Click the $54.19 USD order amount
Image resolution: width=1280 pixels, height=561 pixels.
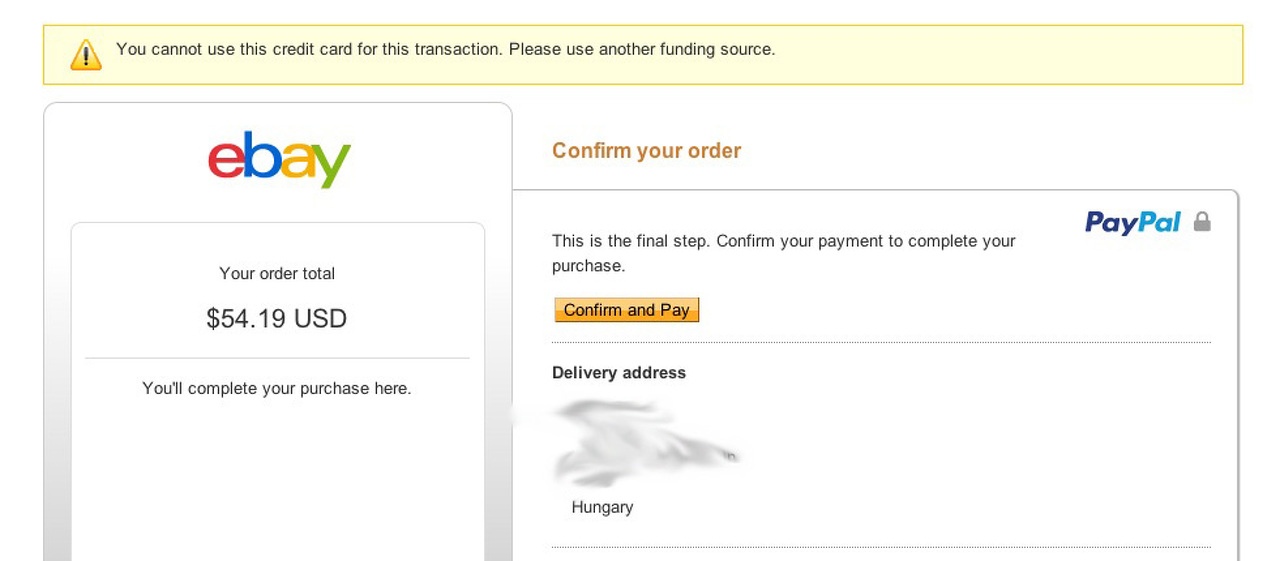click(x=277, y=319)
